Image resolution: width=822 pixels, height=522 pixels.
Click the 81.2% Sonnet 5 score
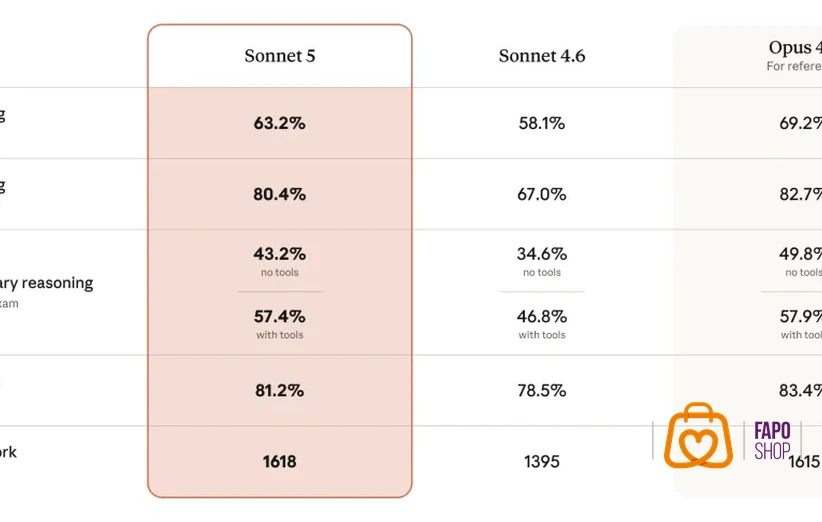coord(279,390)
